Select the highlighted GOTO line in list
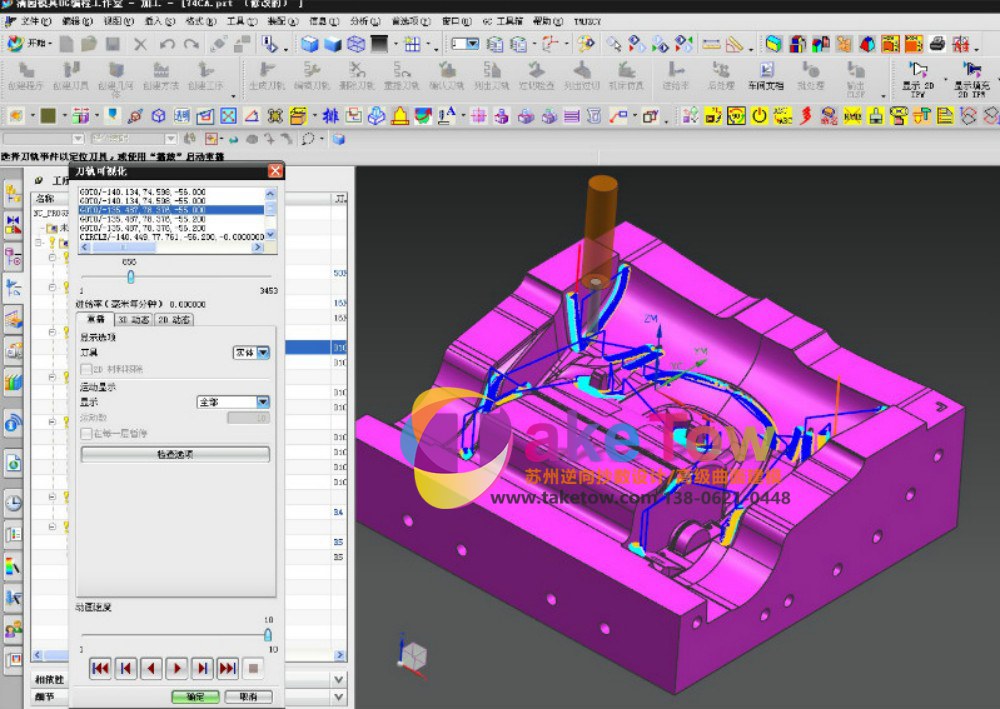1000x709 pixels. [171, 210]
